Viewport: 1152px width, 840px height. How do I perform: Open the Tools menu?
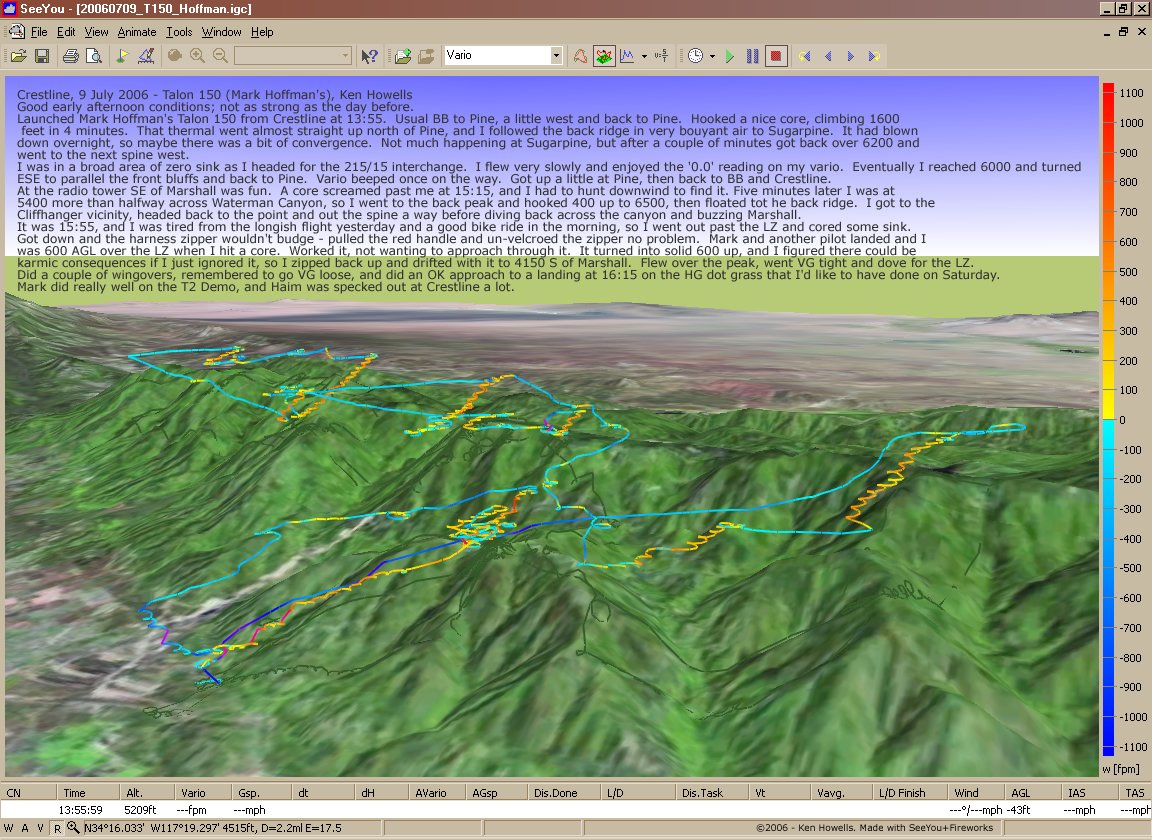point(179,32)
